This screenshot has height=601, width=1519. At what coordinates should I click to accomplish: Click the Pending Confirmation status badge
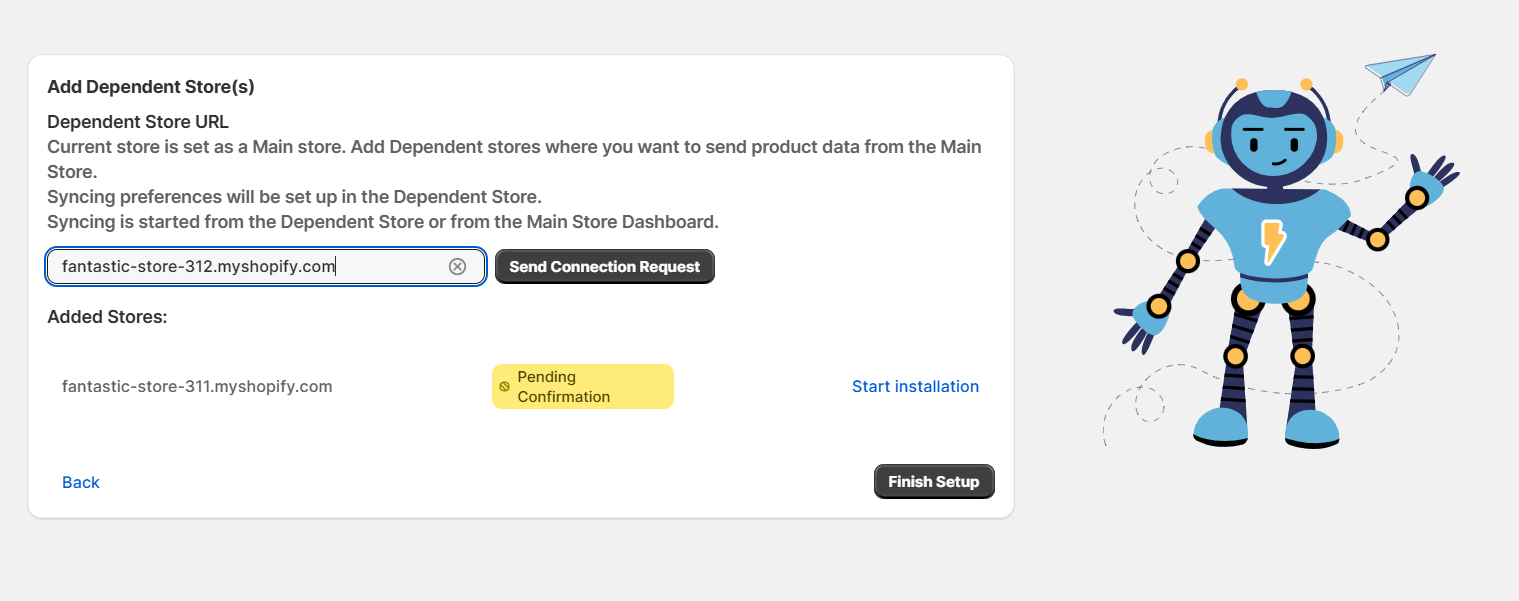(583, 386)
